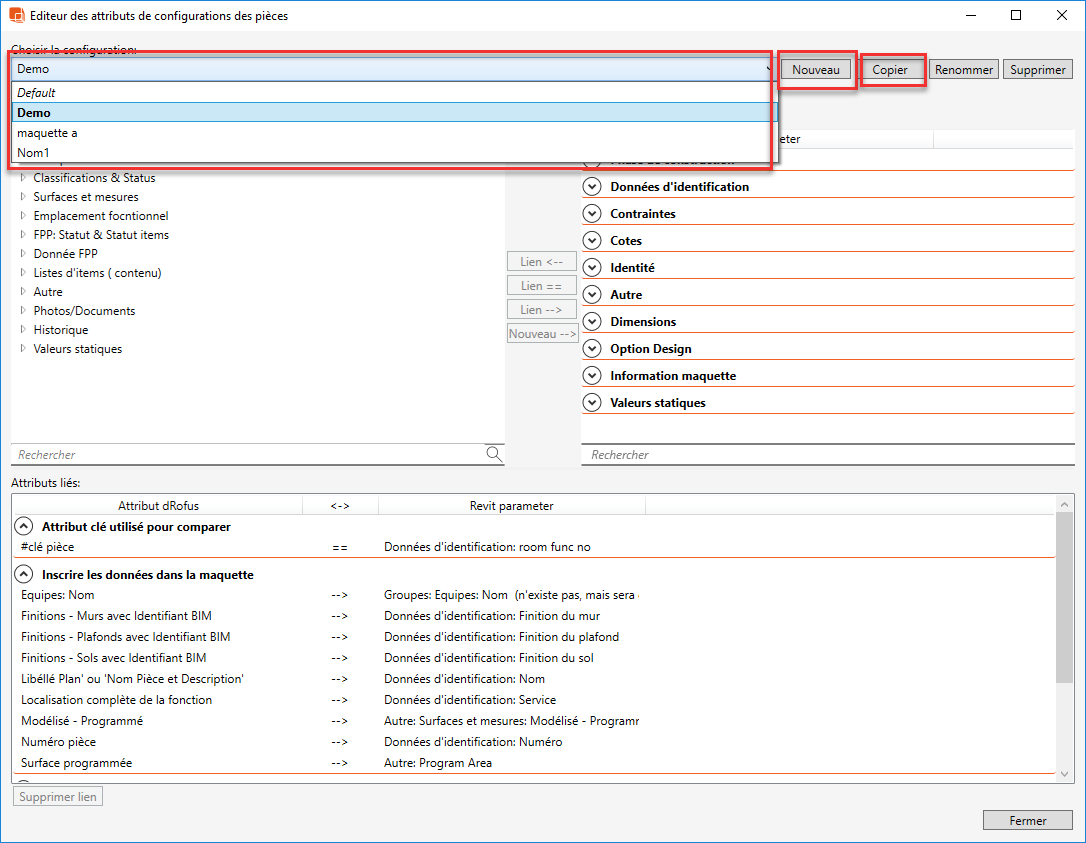Image resolution: width=1086 pixels, height=843 pixels.
Task: Pick 'Nom1' in the configuration dropdown
Action: (x=33, y=153)
